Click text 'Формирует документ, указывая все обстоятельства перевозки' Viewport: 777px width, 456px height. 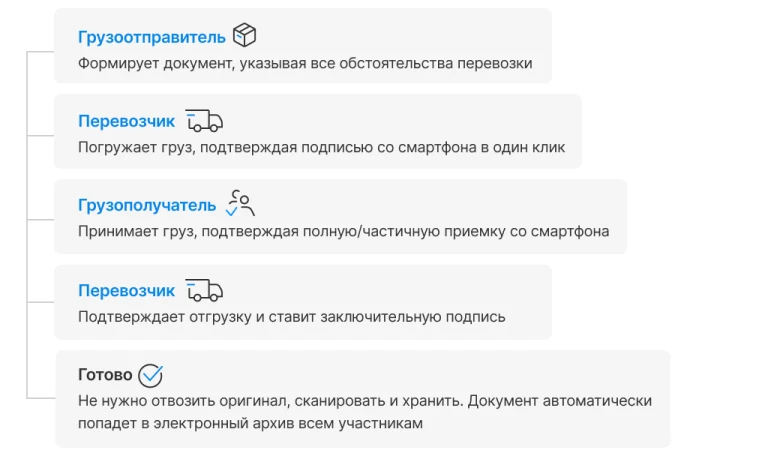tap(305, 63)
